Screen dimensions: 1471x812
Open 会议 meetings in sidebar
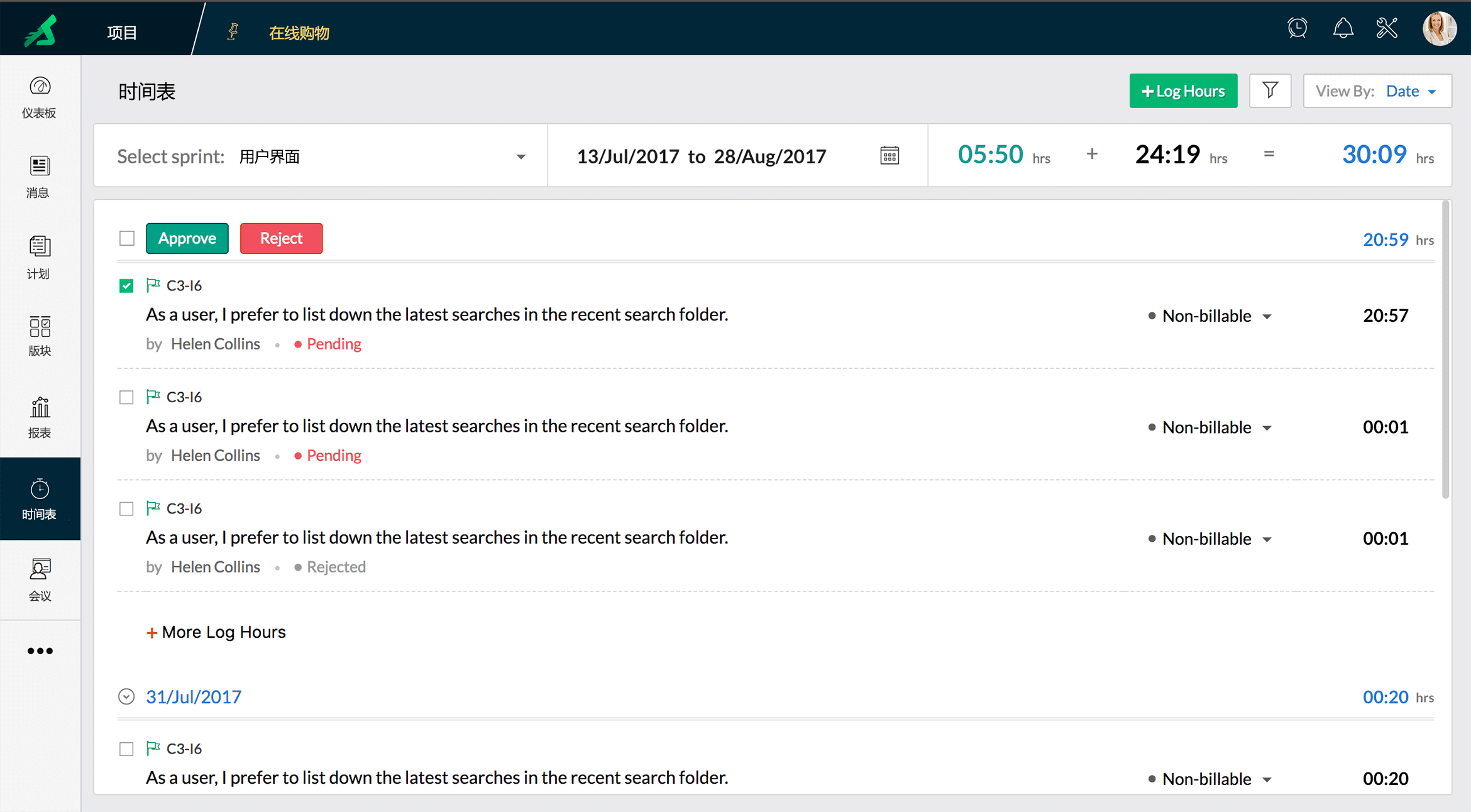point(40,579)
